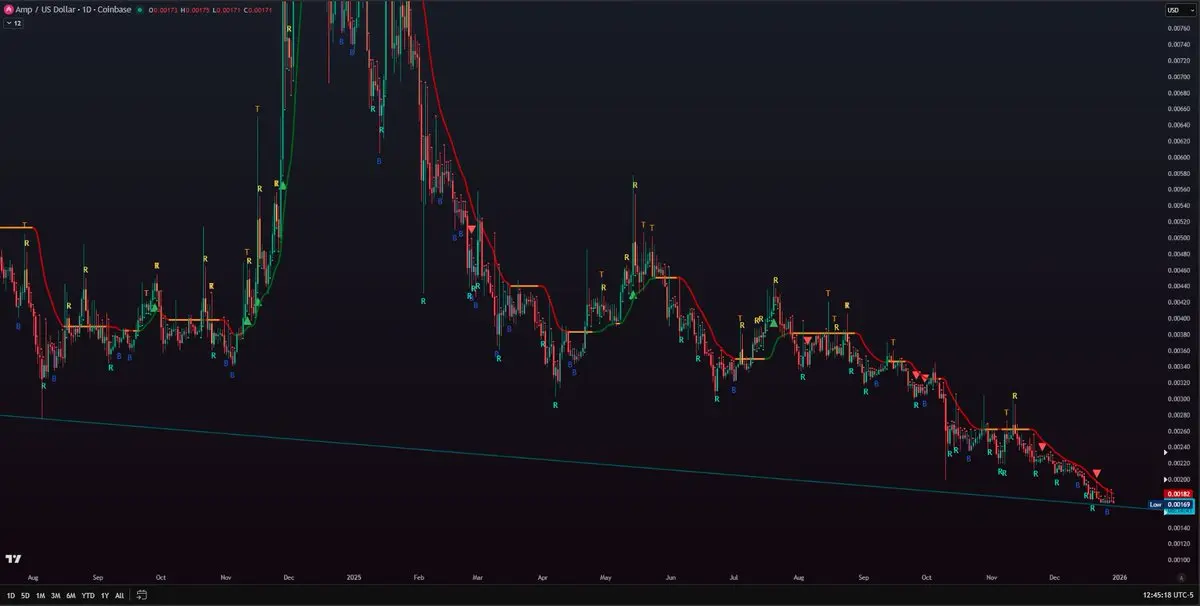
Task: Select the 1D time range
Action: click(10, 595)
